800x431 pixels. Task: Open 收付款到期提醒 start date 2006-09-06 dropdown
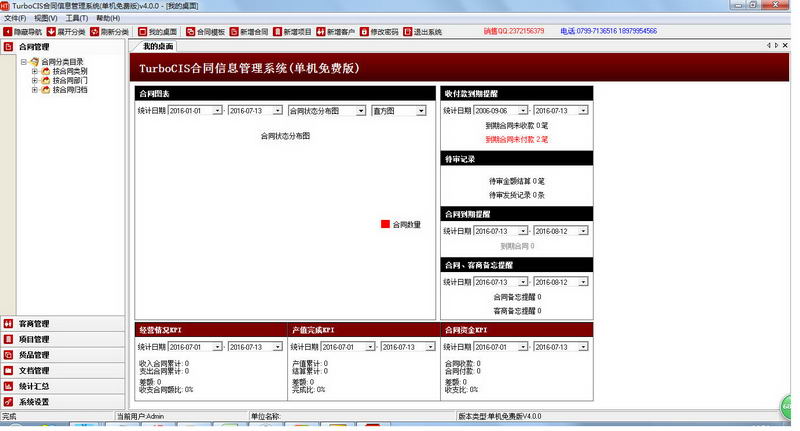523,110
